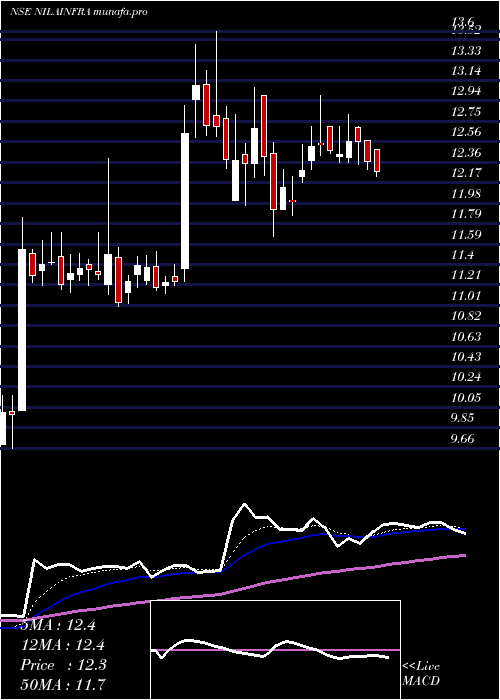Viewport: 500px width, 700px height.
Task: Select the 11.59 price axis label
Action: pos(466,235)
